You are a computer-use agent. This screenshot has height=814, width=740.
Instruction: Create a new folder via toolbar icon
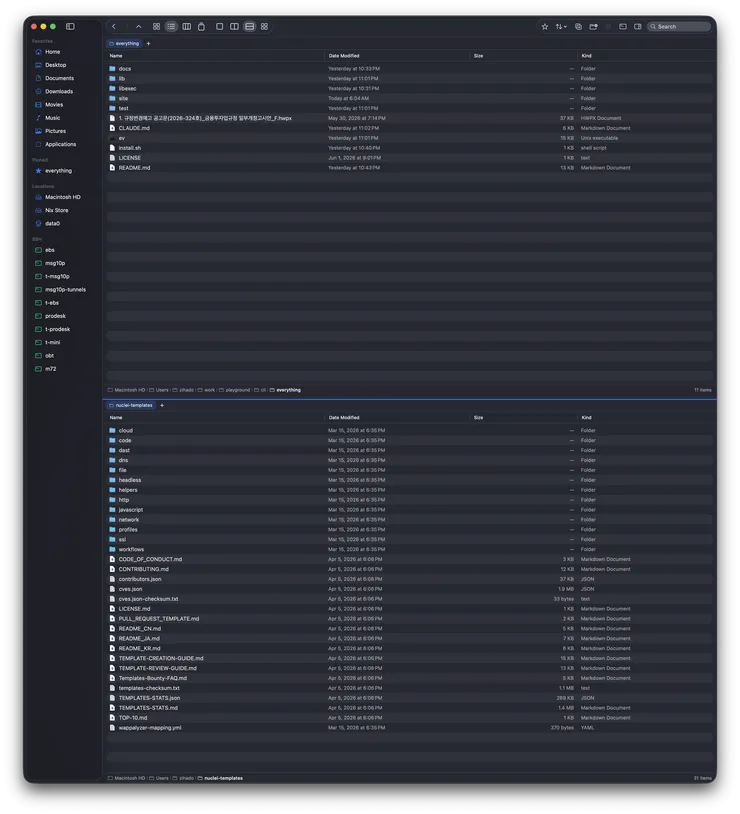[x=594, y=26]
